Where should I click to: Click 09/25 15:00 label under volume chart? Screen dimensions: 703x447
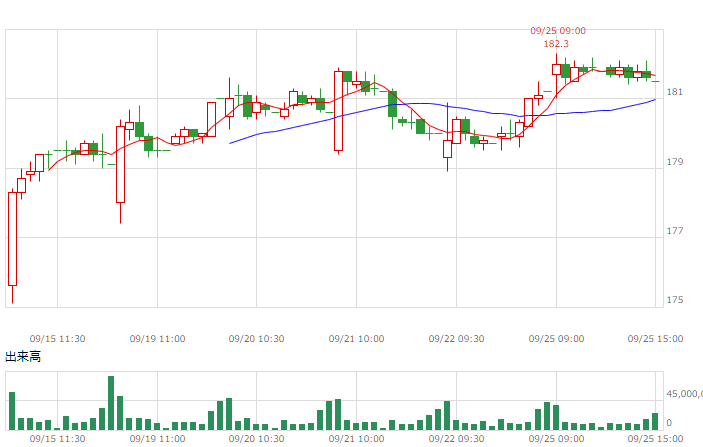click(655, 438)
